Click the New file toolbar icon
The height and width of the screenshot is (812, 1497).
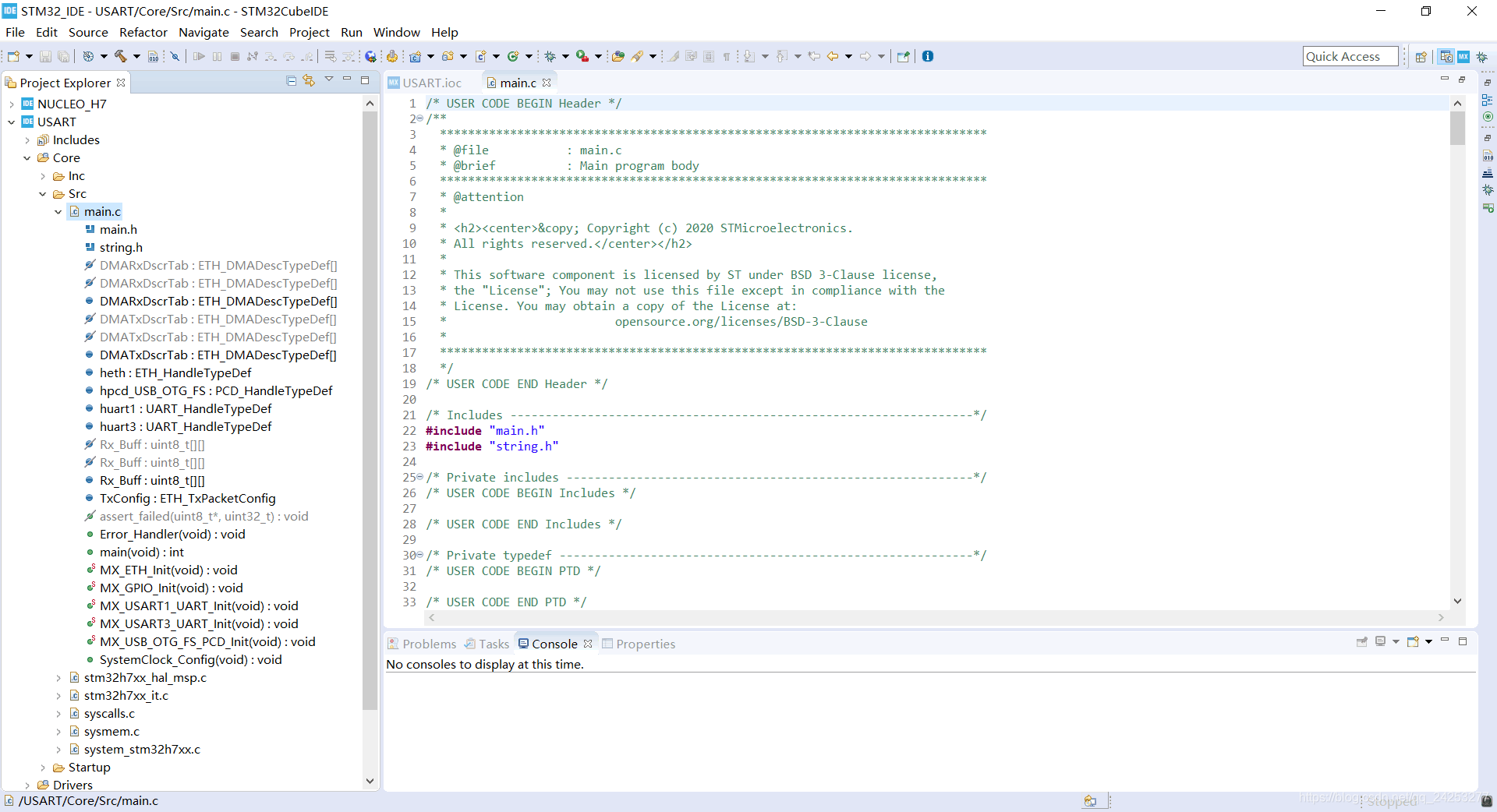[x=13, y=56]
